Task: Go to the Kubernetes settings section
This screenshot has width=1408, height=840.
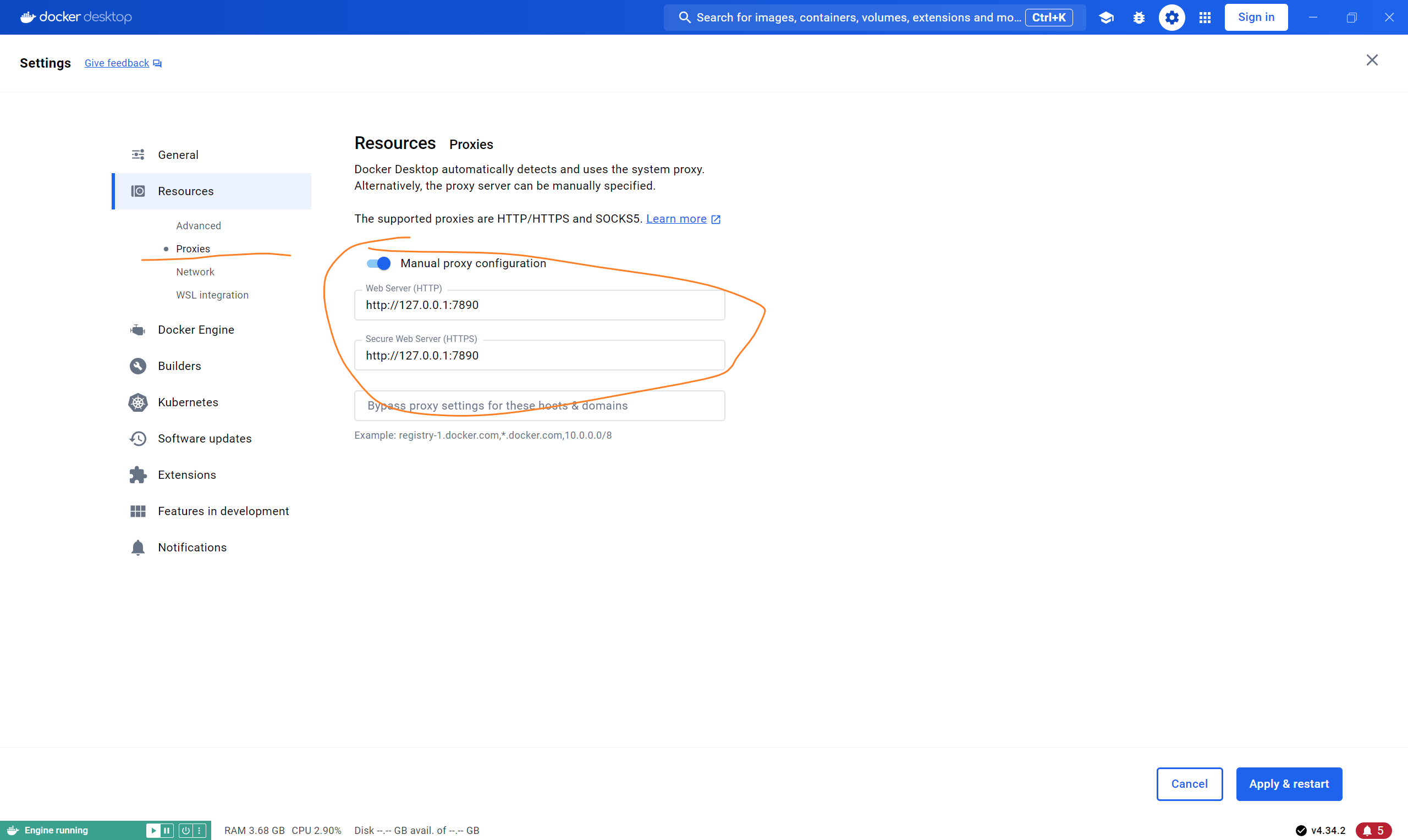Action: click(x=188, y=402)
